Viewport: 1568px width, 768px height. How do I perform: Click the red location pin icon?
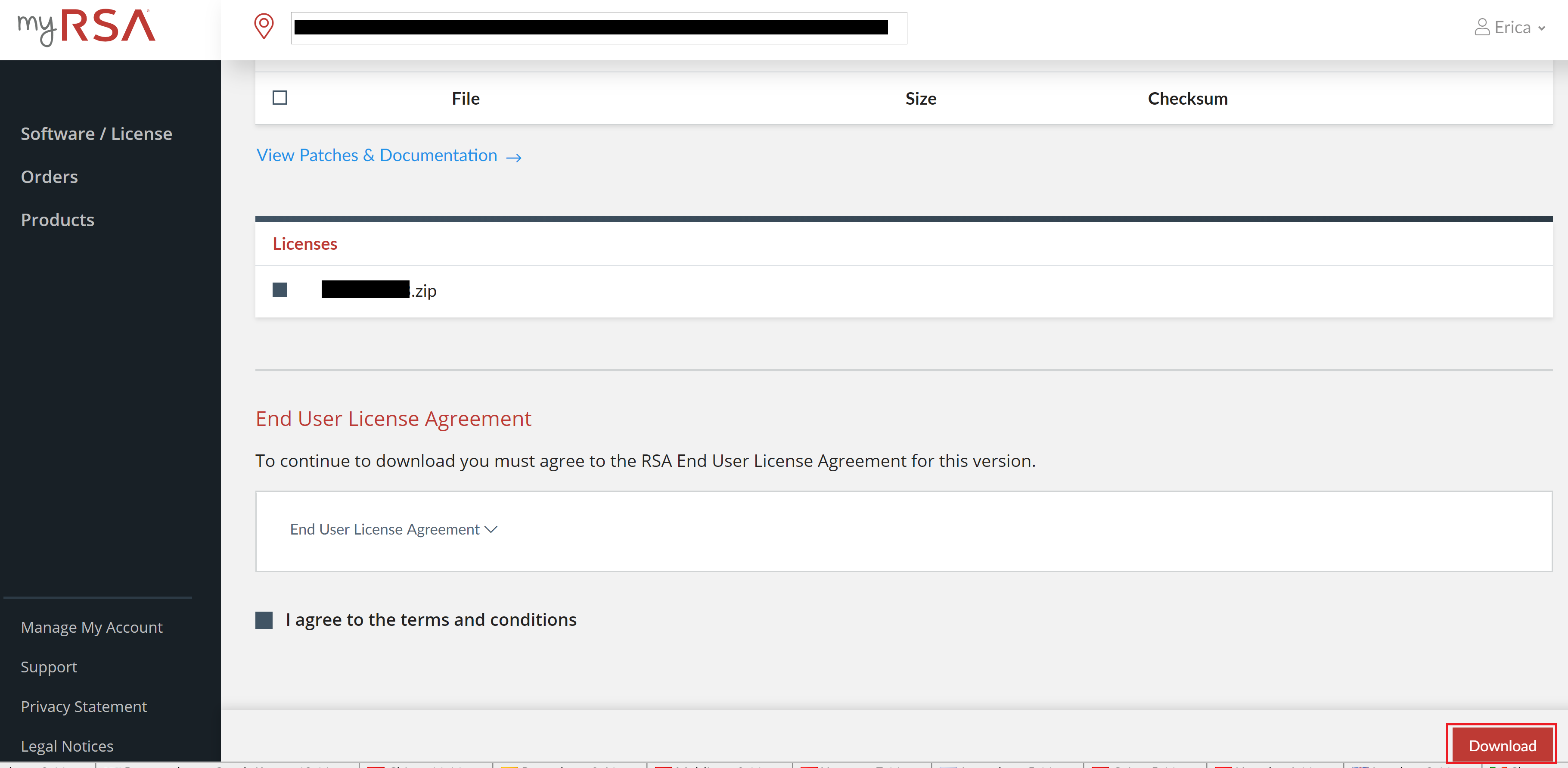pyautogui.click(x=264, y=27)
